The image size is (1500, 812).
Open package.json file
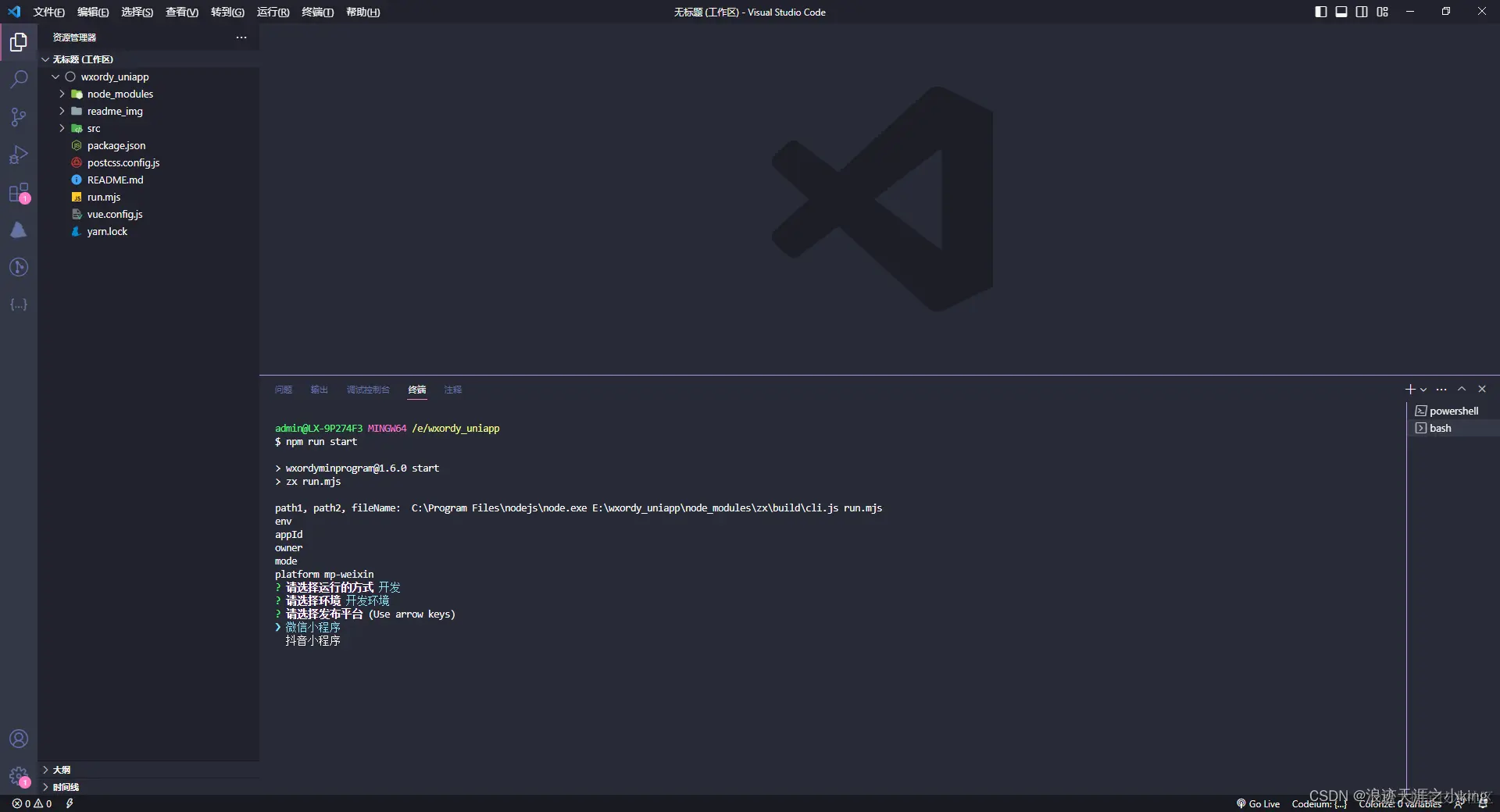pyautogui.click(x=148, y=145)
